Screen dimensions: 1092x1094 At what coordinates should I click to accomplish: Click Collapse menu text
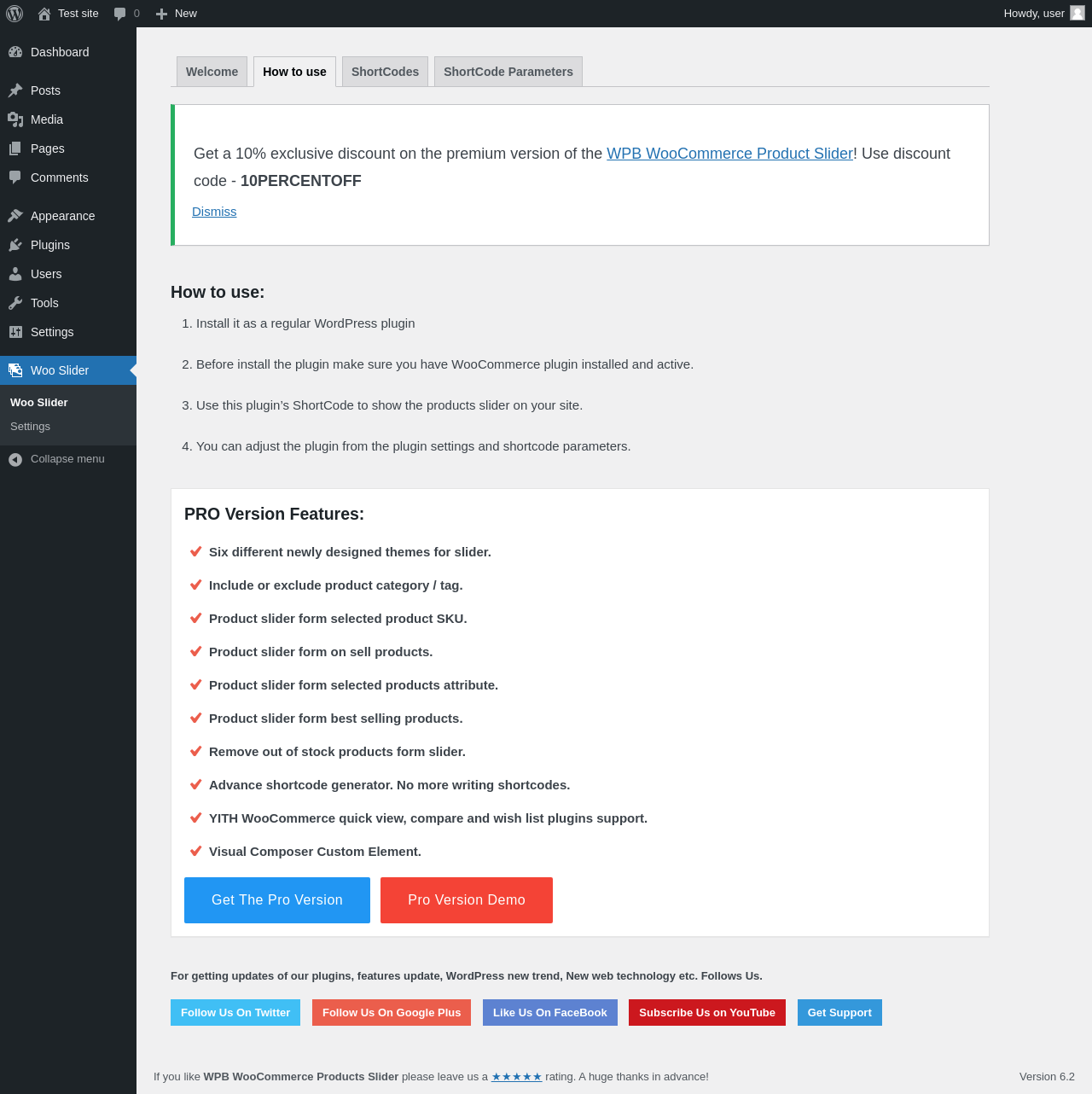click(67, 459)
